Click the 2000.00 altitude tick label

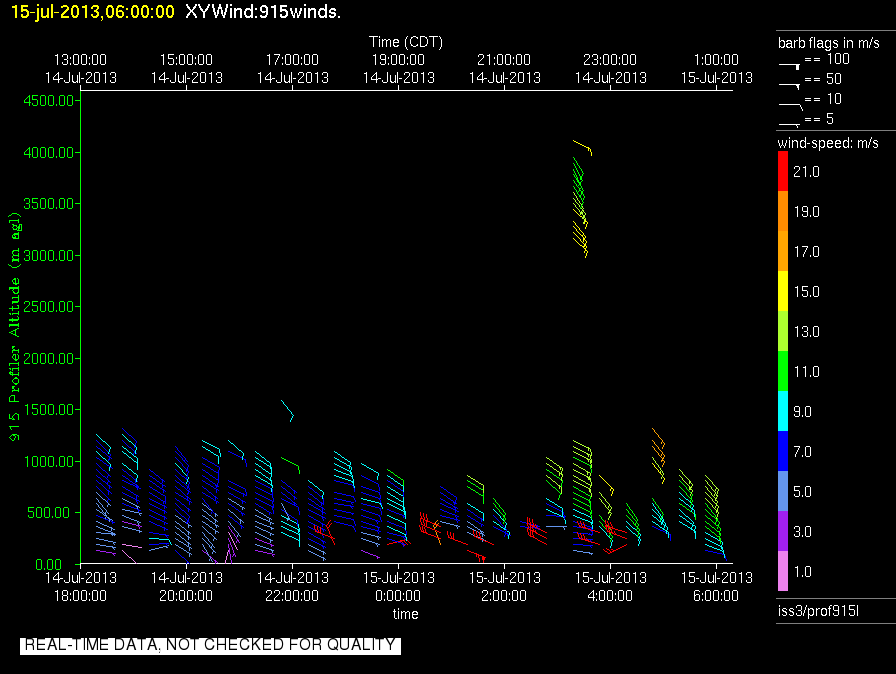(49, 358)
